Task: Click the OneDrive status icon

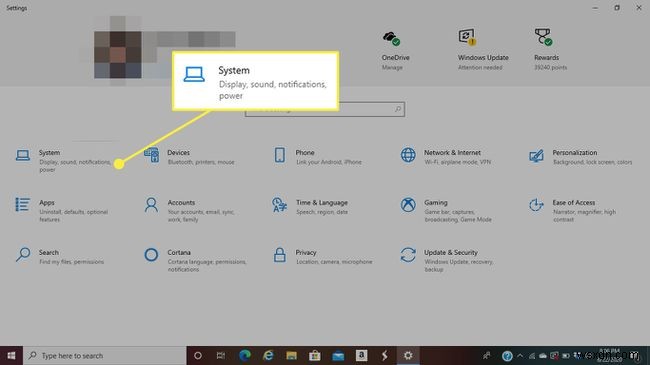Action: [391, 38]
